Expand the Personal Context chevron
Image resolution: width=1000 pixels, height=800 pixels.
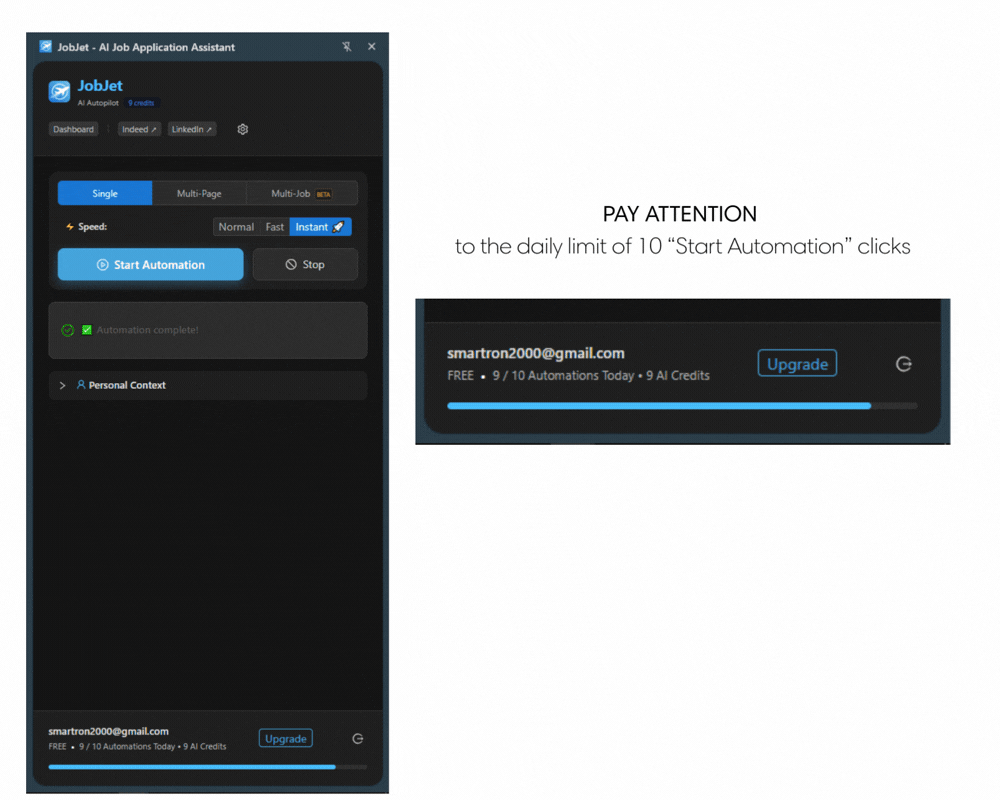point(62,385)
